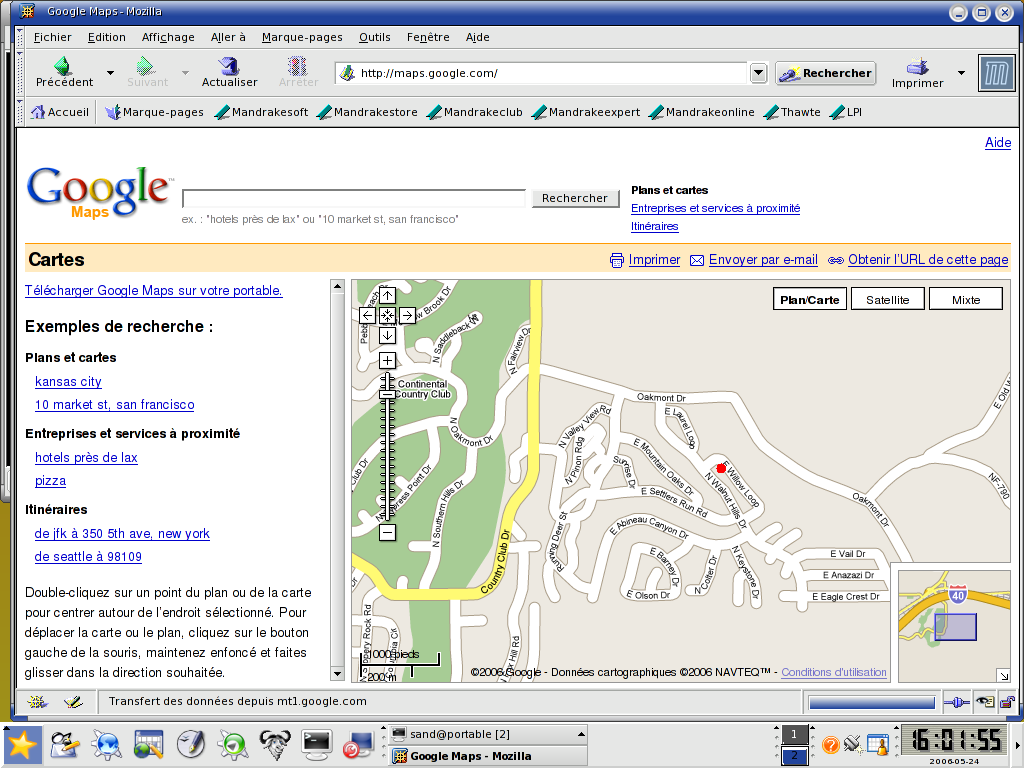Pan the map down with the arrow

point(387,336)
